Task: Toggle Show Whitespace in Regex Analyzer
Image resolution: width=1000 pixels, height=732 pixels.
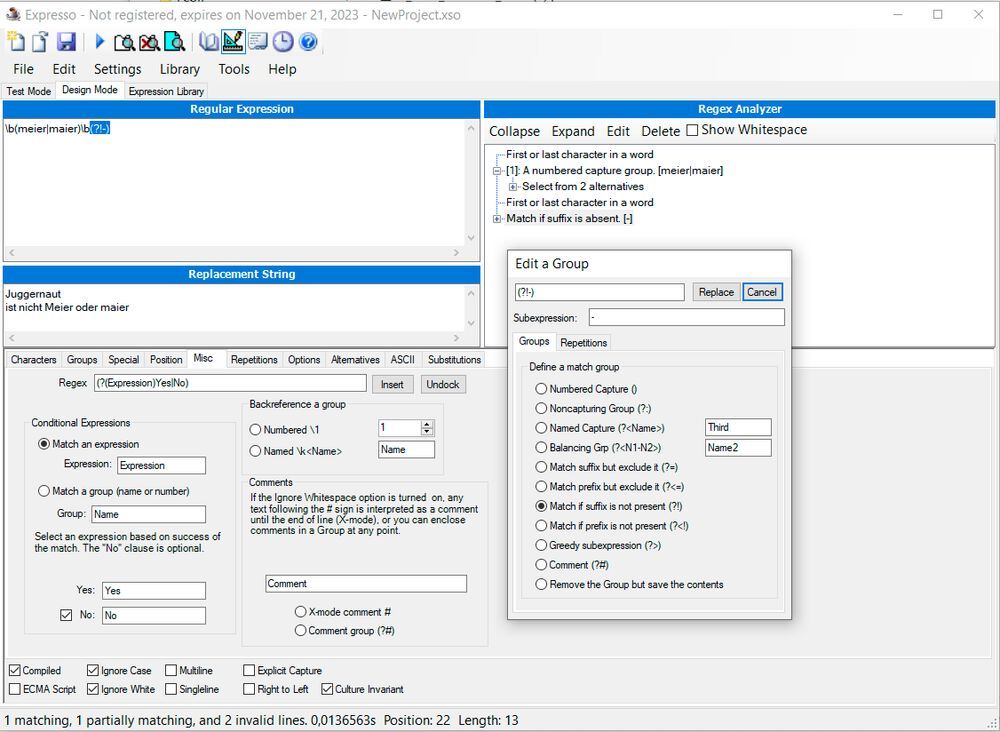Action: tap(690, 130)
